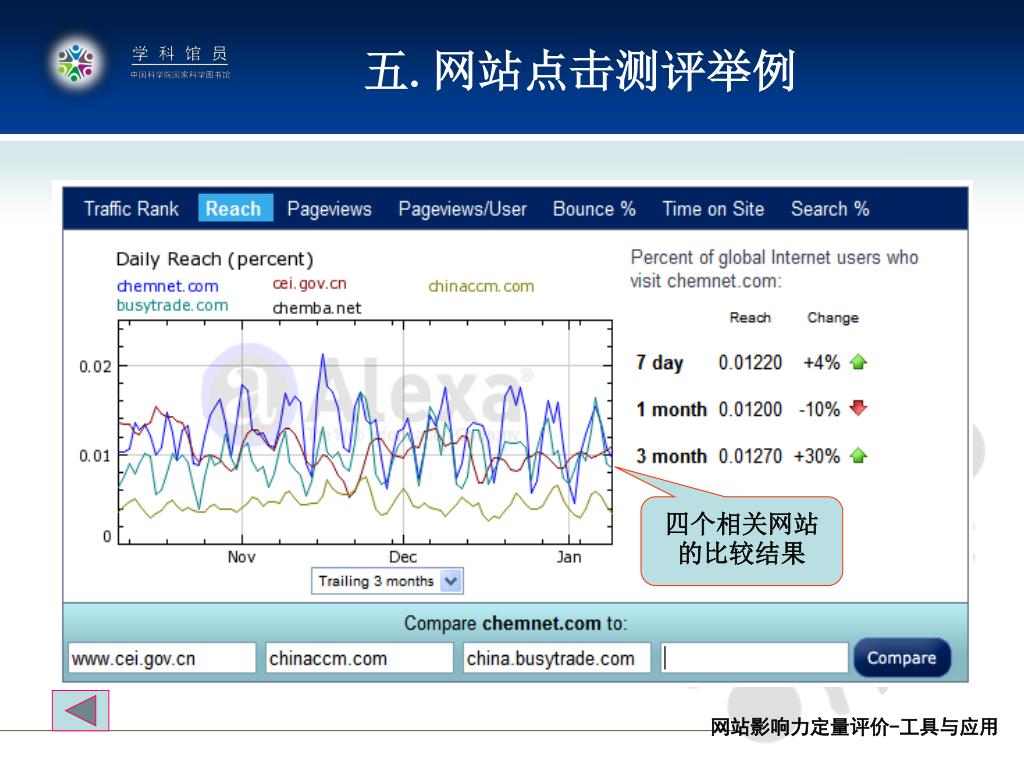The width and height of the screenshot is (1024, 768).
Task: Click the green up arrow beside 3 month
Action: (x=858, y=455)
